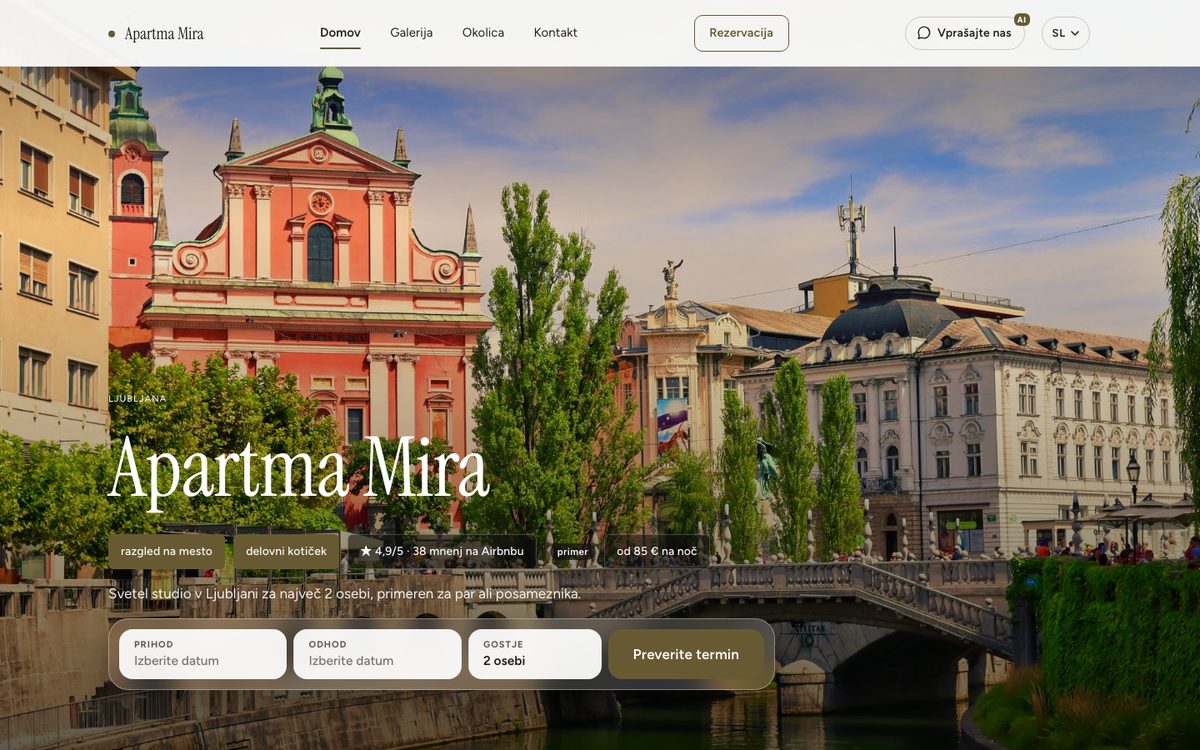
Task: Open the Gostje 2 osebi selector
Action: tap(535, 654)
